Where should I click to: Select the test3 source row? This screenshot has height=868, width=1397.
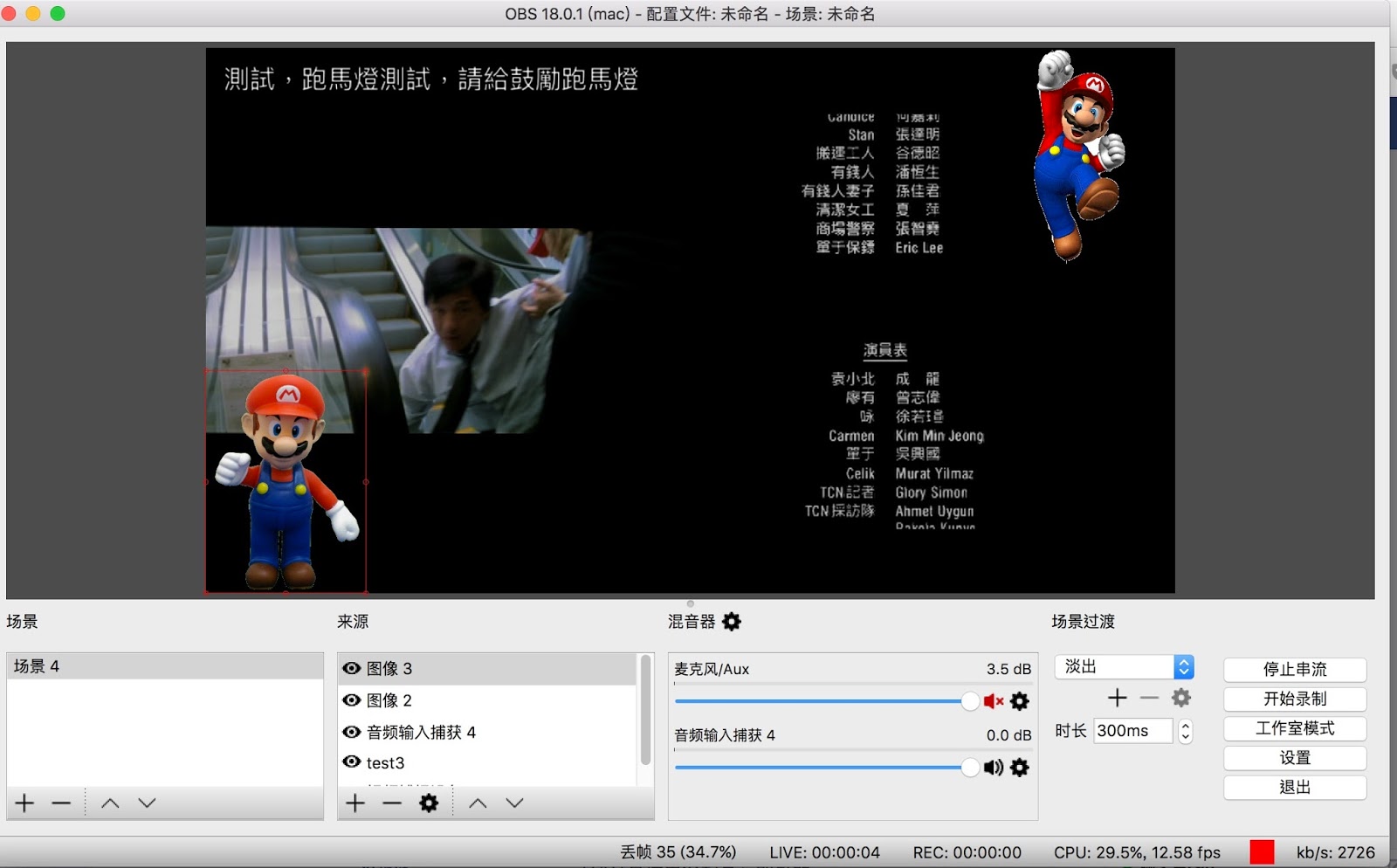tap(487, 762)
